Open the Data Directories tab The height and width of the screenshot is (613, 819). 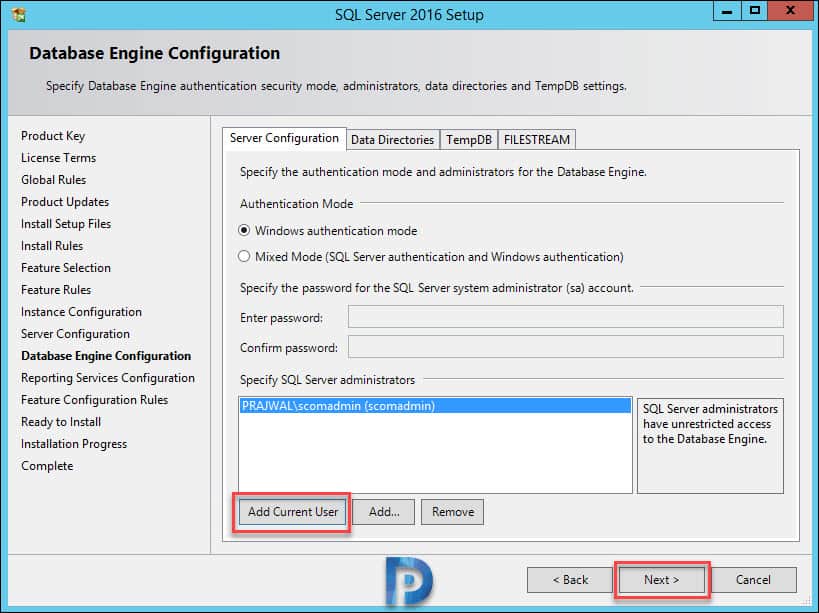coord(392,140)
